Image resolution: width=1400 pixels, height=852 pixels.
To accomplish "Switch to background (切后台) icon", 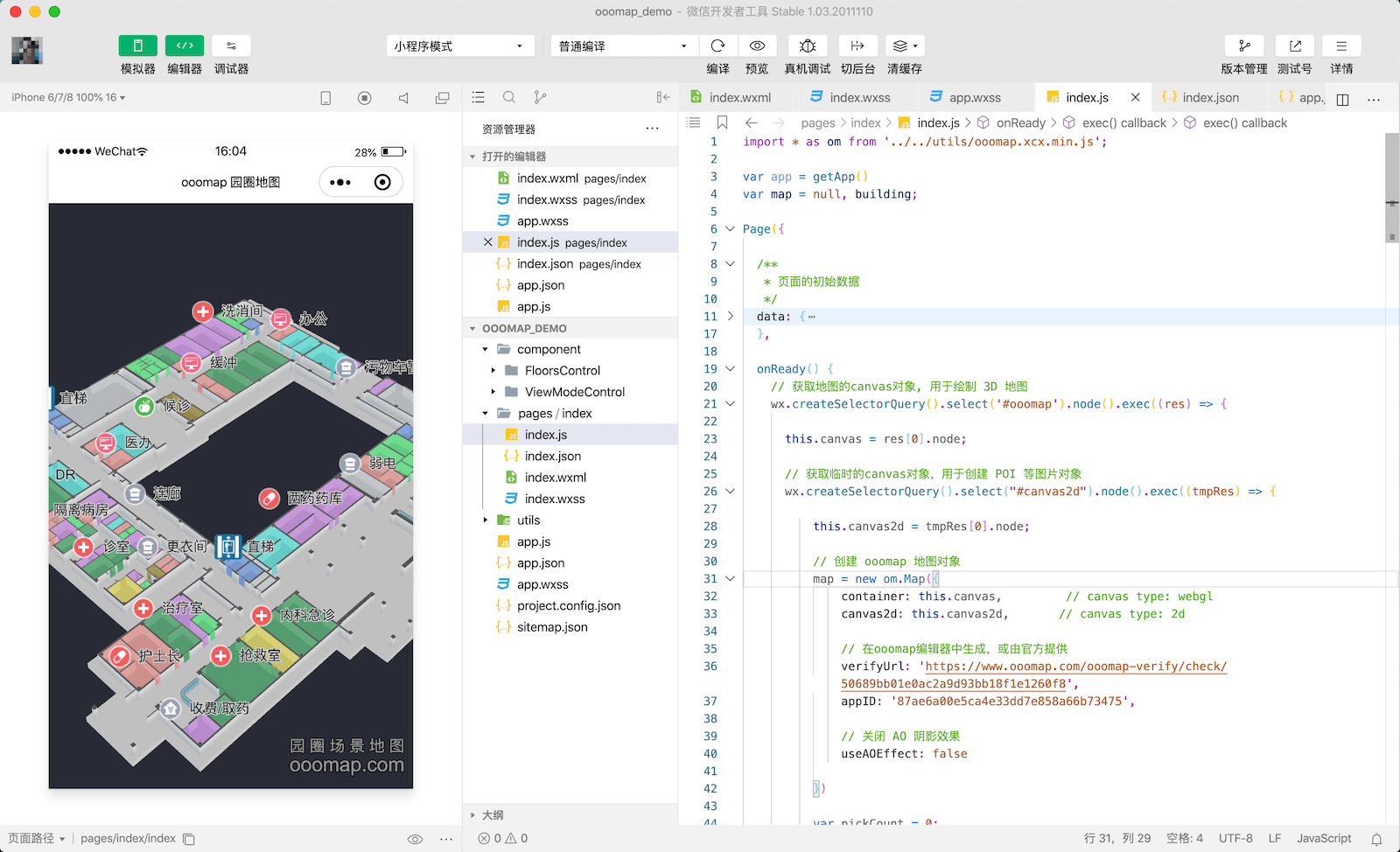I will tap(857, 46).
